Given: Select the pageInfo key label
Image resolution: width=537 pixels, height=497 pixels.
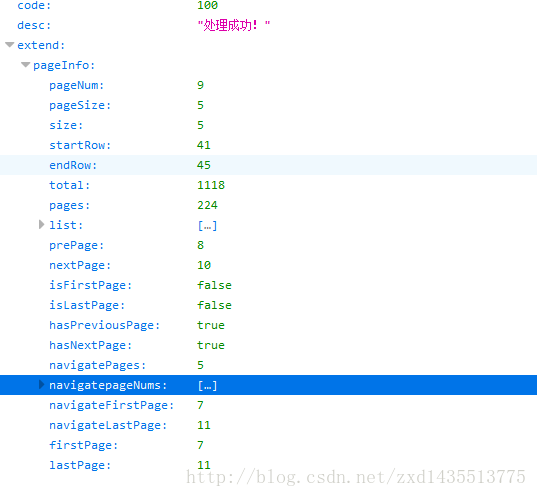Looking at the screenshot, I should pos(64,65).
